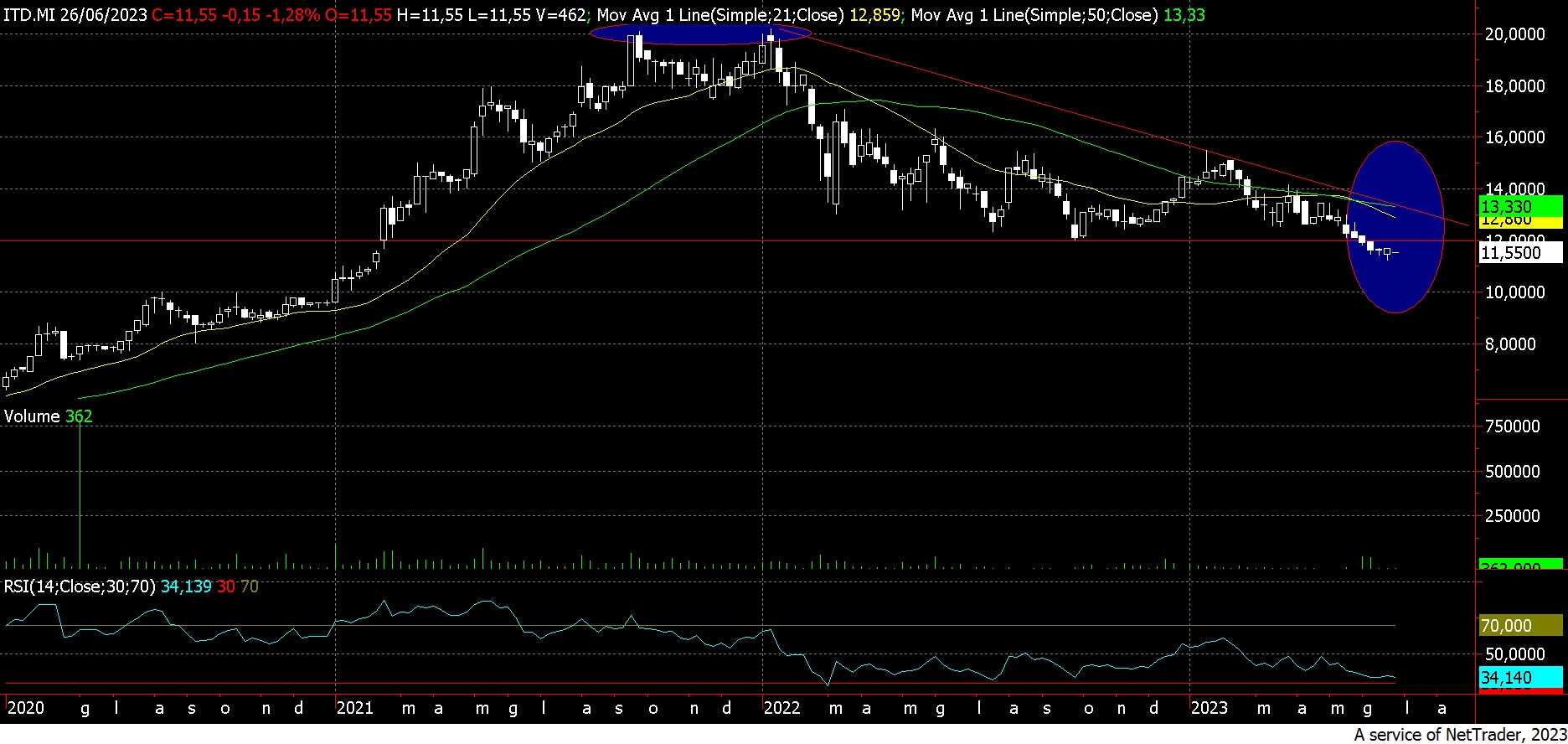The image size is (1568, 744).
Task: Select the cyan 34,140 RSI value tag
Action: [1521, 678]
